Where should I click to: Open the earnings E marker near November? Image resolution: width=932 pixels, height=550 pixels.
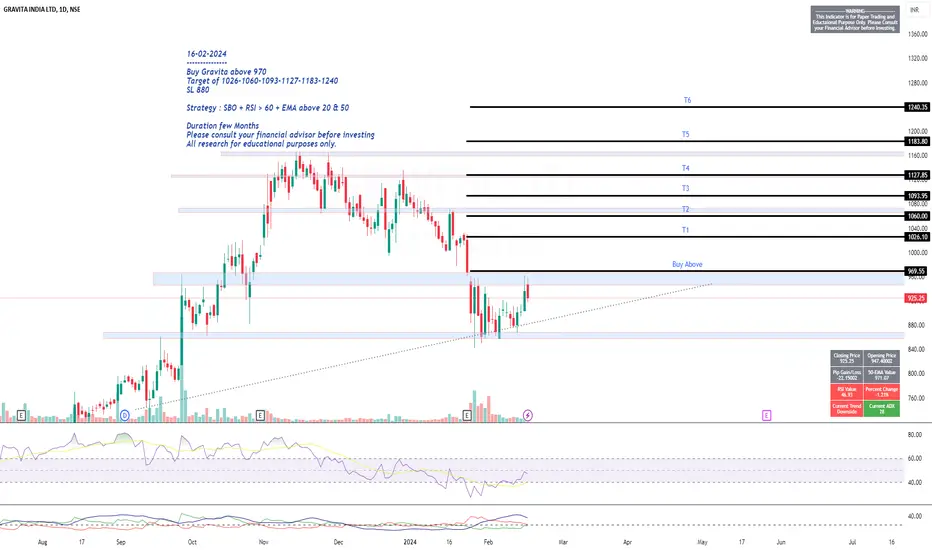[260, 416]
